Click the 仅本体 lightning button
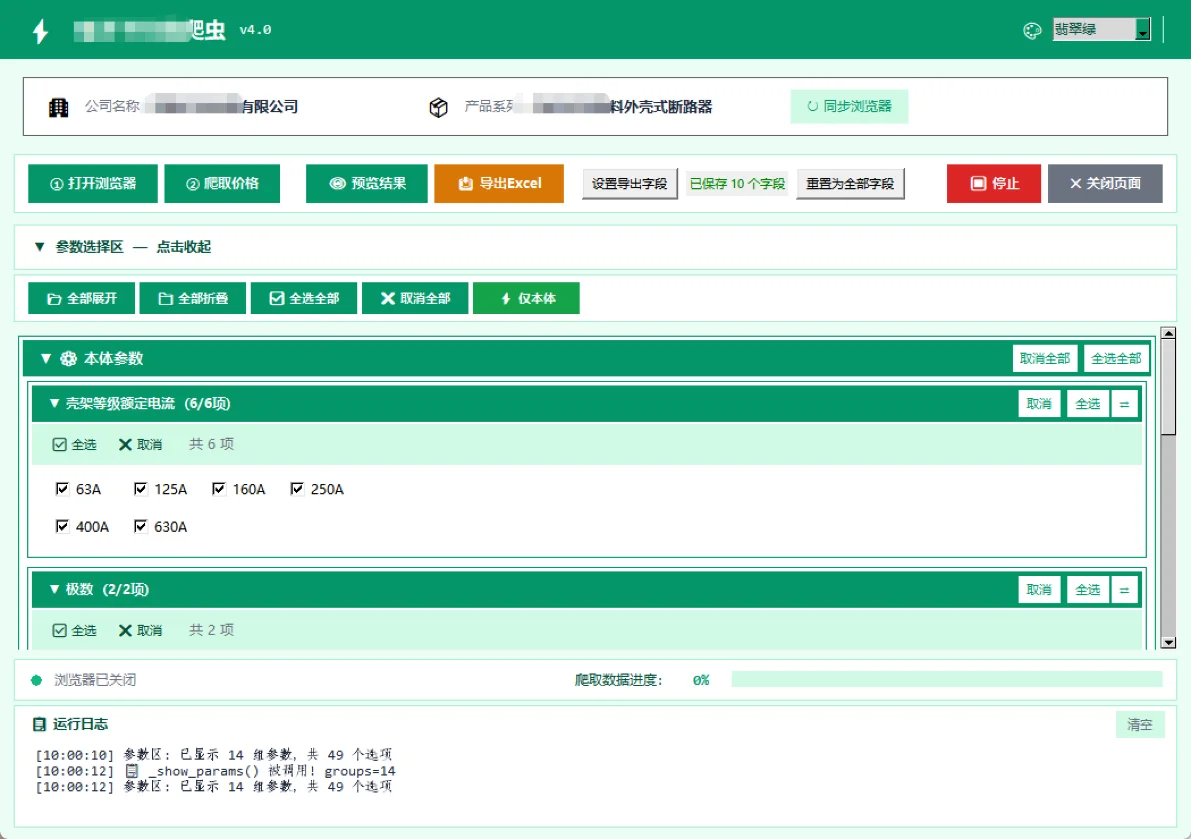 coord(526,298)
